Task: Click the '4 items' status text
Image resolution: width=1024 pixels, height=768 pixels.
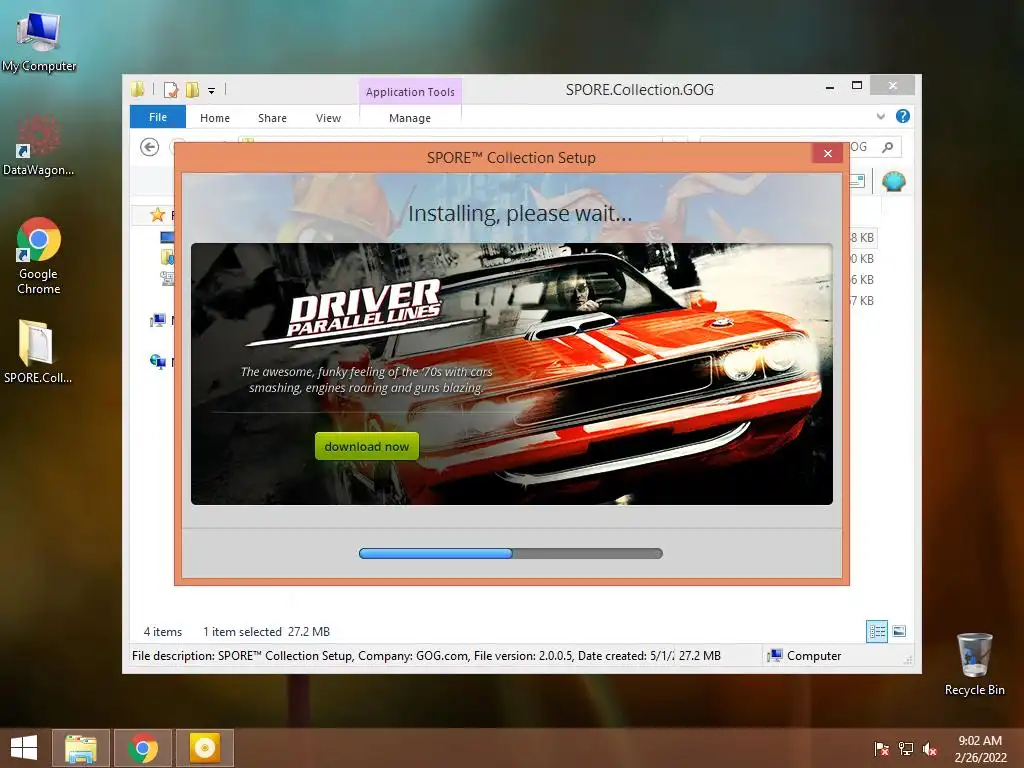Action: click(x=163, y=632)
